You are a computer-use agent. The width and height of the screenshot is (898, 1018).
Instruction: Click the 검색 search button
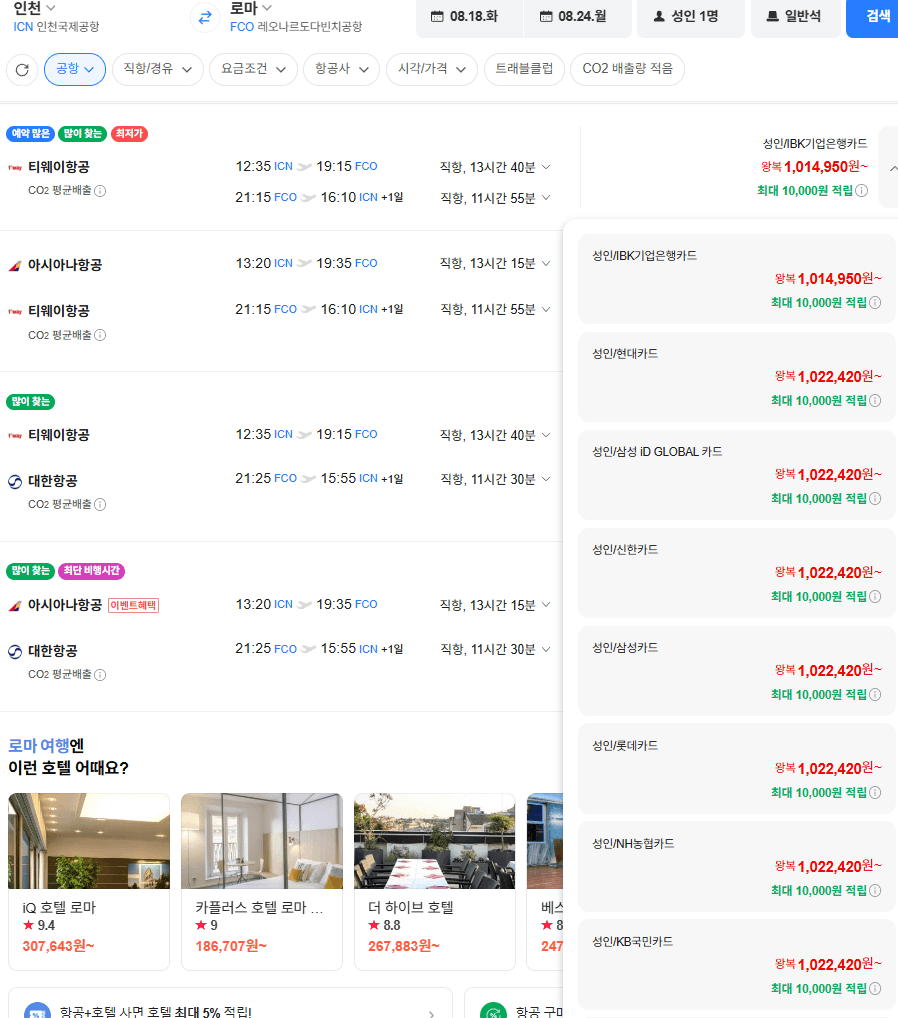[874, 17]
